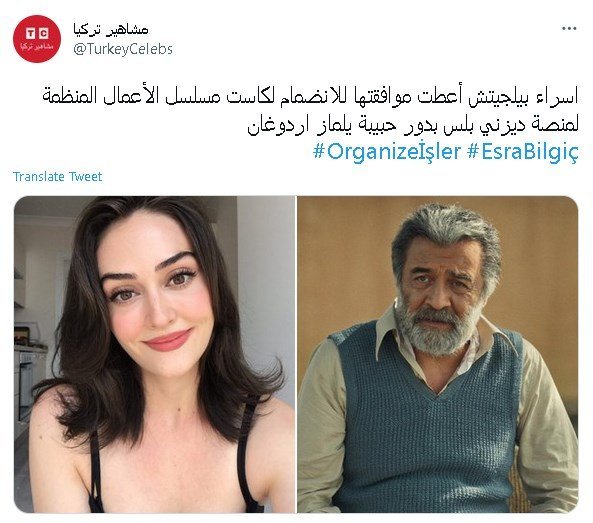593x523 pixels.
Task: Click the Arabic tweet text body
Action: tap(310, 110)
